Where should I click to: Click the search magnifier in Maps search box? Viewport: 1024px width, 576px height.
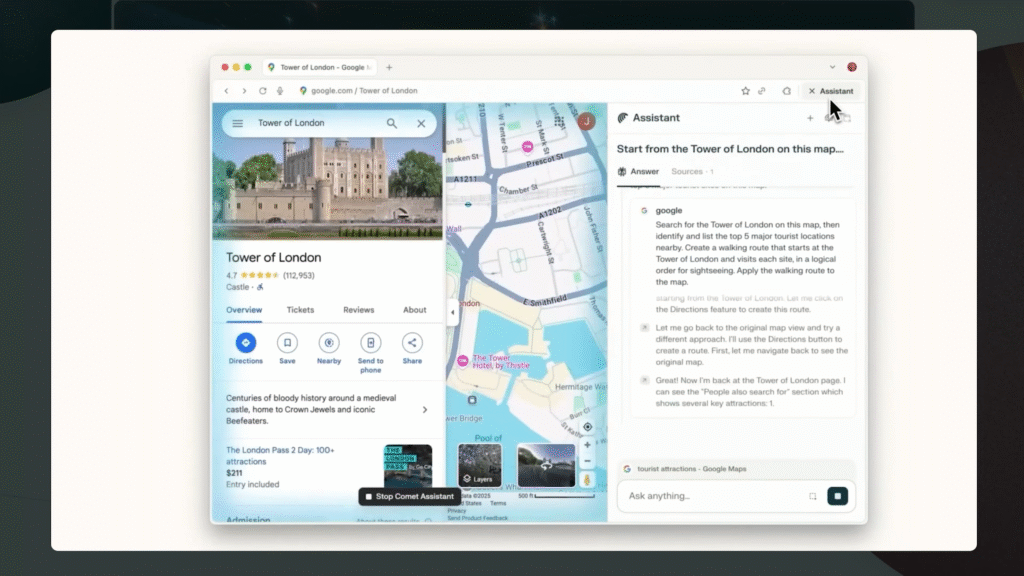pyautogui.click(x=392, y=123)
